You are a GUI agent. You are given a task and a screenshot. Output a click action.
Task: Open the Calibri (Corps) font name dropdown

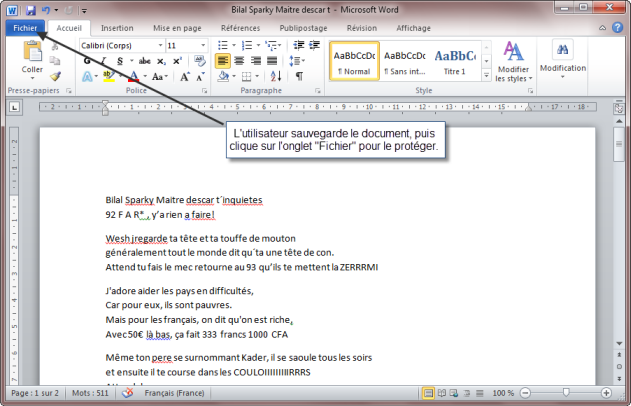(158, 46)
